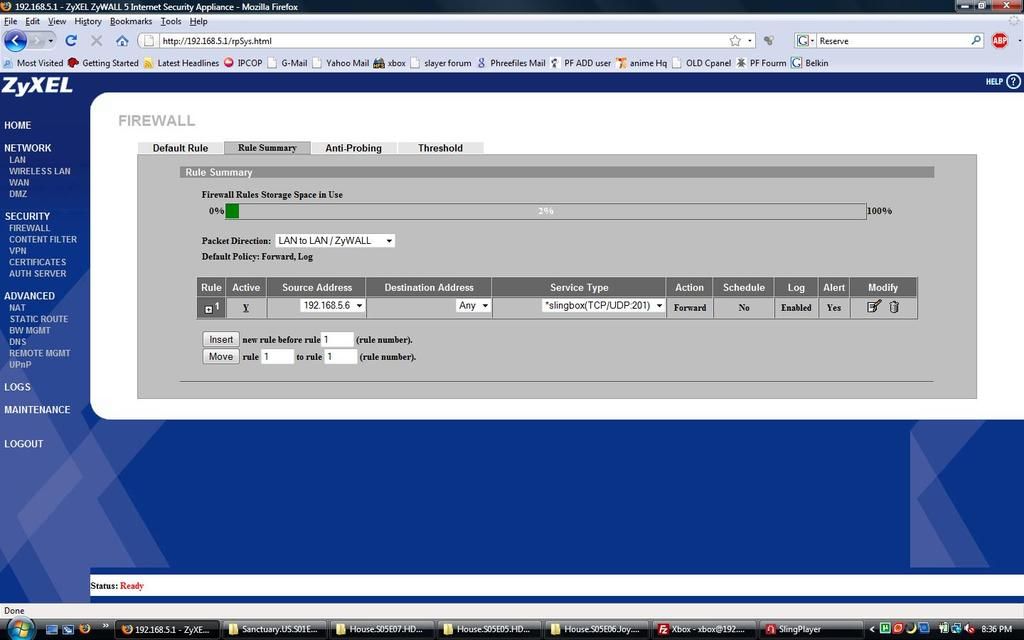Click the Reload page icon

click(71, 40)
